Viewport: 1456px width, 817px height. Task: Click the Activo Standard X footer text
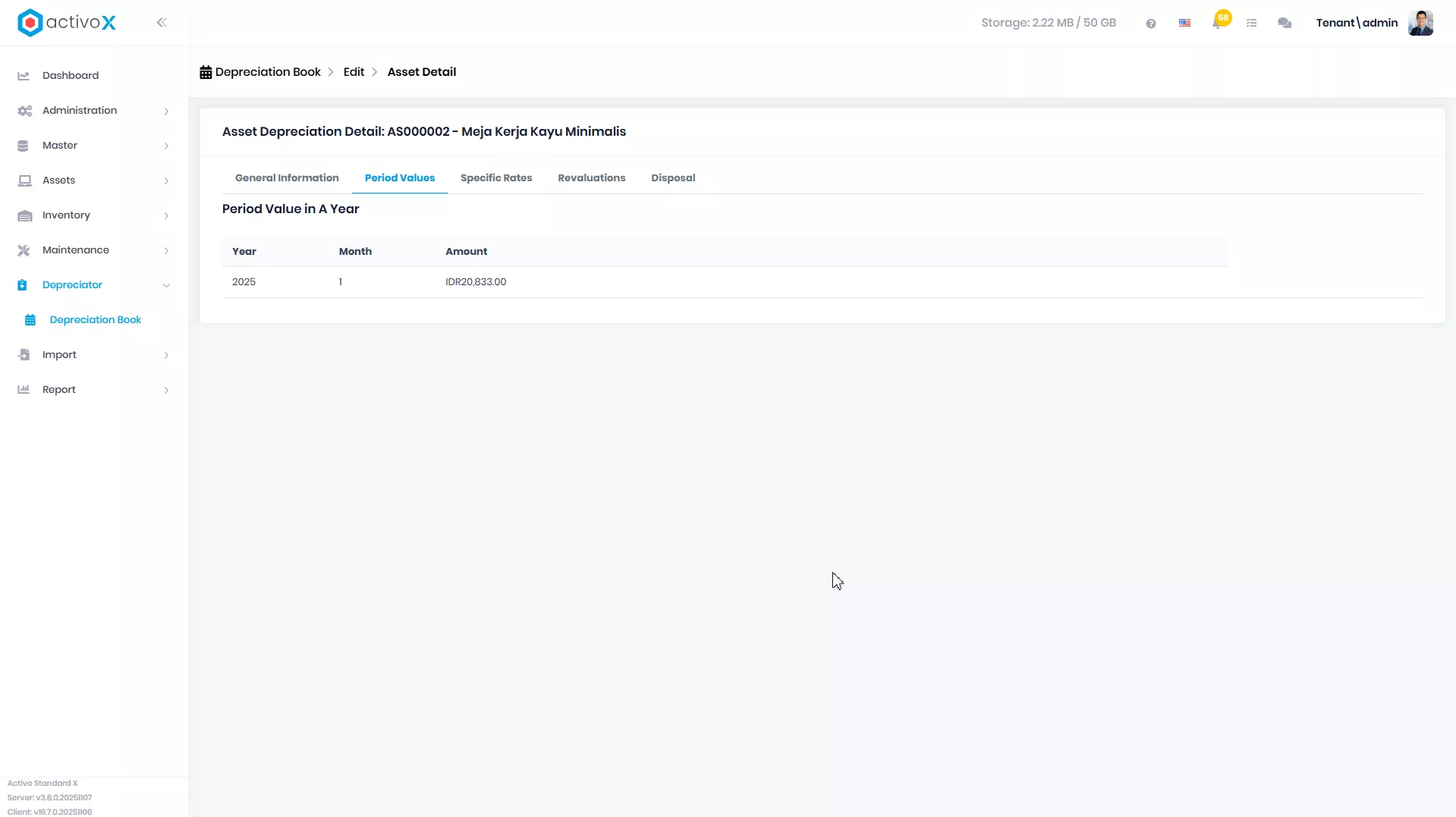(42, 784)
